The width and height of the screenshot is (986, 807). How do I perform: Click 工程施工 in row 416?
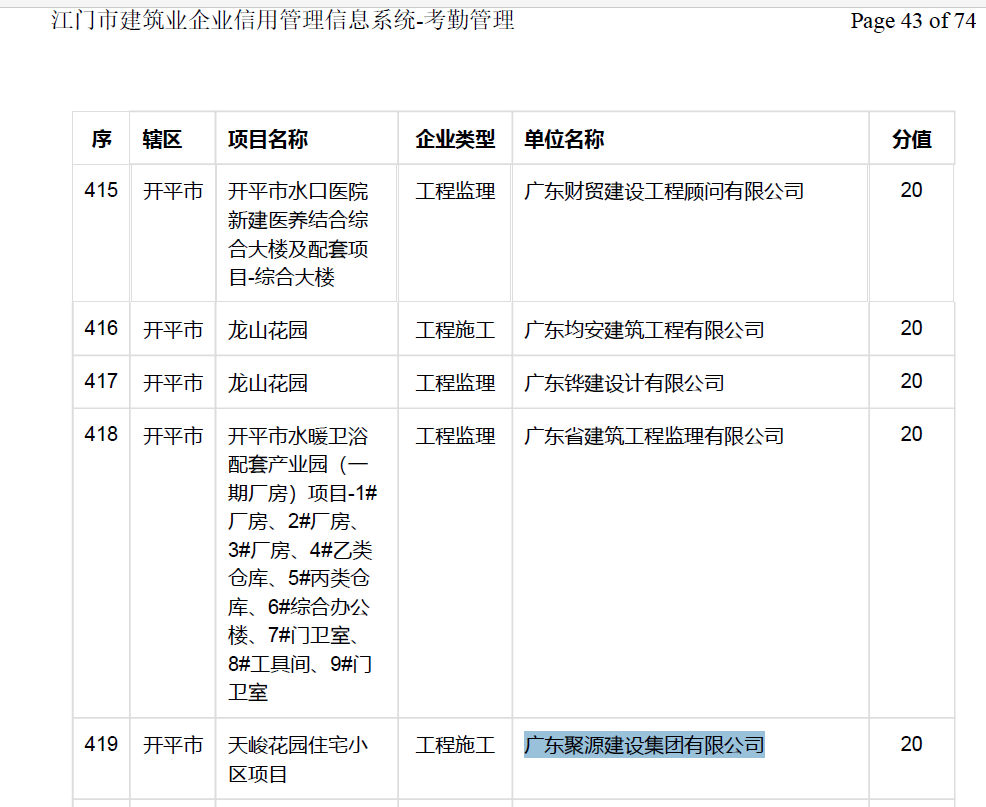455,330
